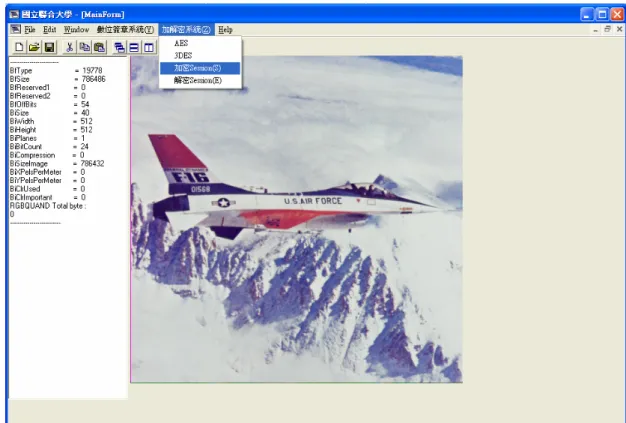Image resolution: width=626 pixels, height=423 pixels.
Task: Open the Help menu
Action: [x=225, y=30]
